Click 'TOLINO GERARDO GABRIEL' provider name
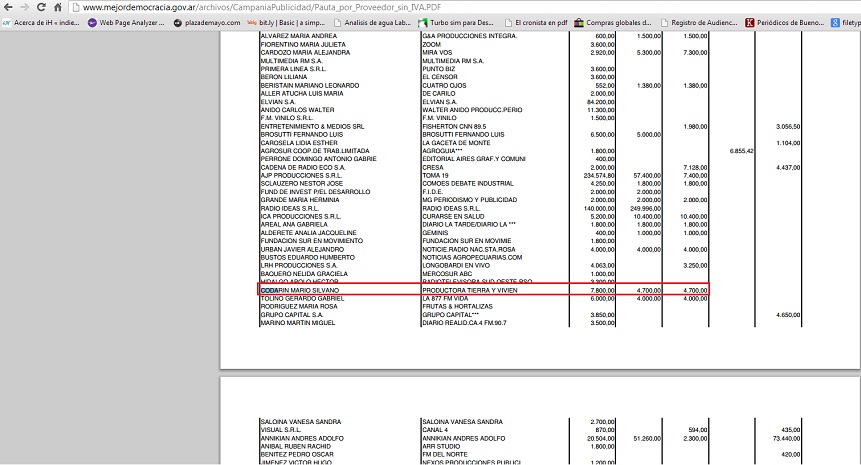 pos(302,299)
